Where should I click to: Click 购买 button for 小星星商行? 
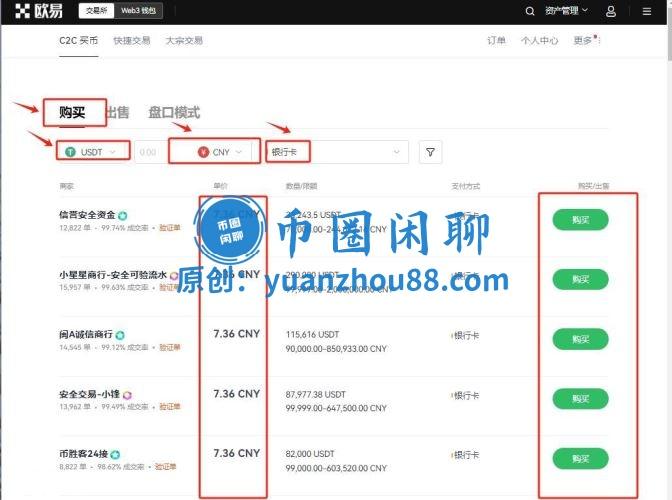(x=580, y=279)
